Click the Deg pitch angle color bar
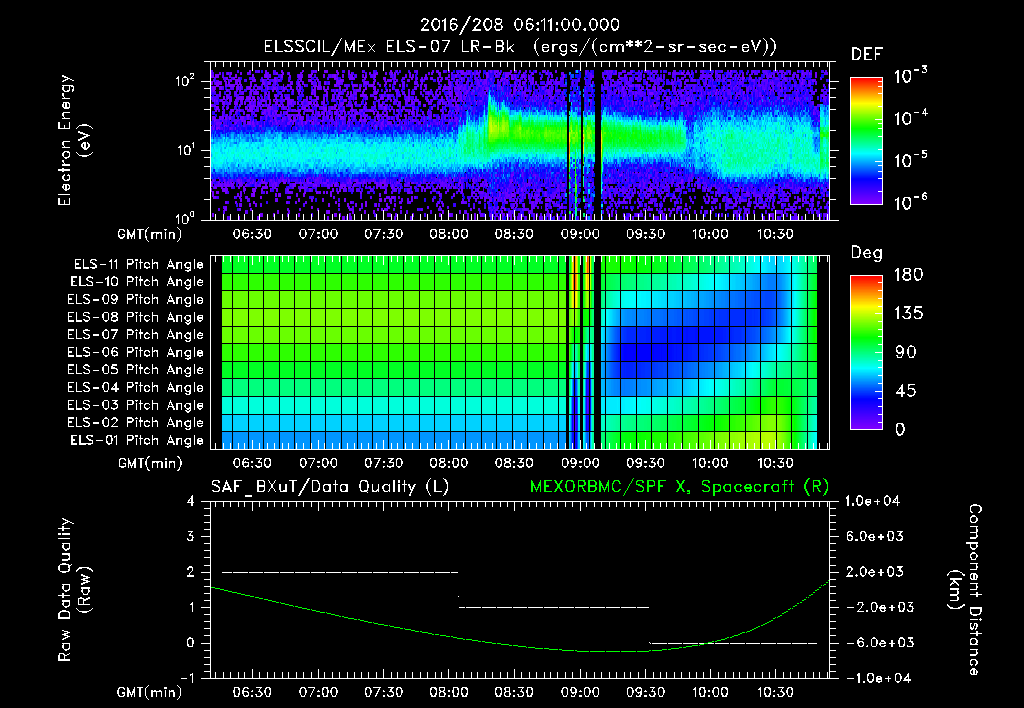The width and height of the screenshot is (1024, 708). [866, 352]
